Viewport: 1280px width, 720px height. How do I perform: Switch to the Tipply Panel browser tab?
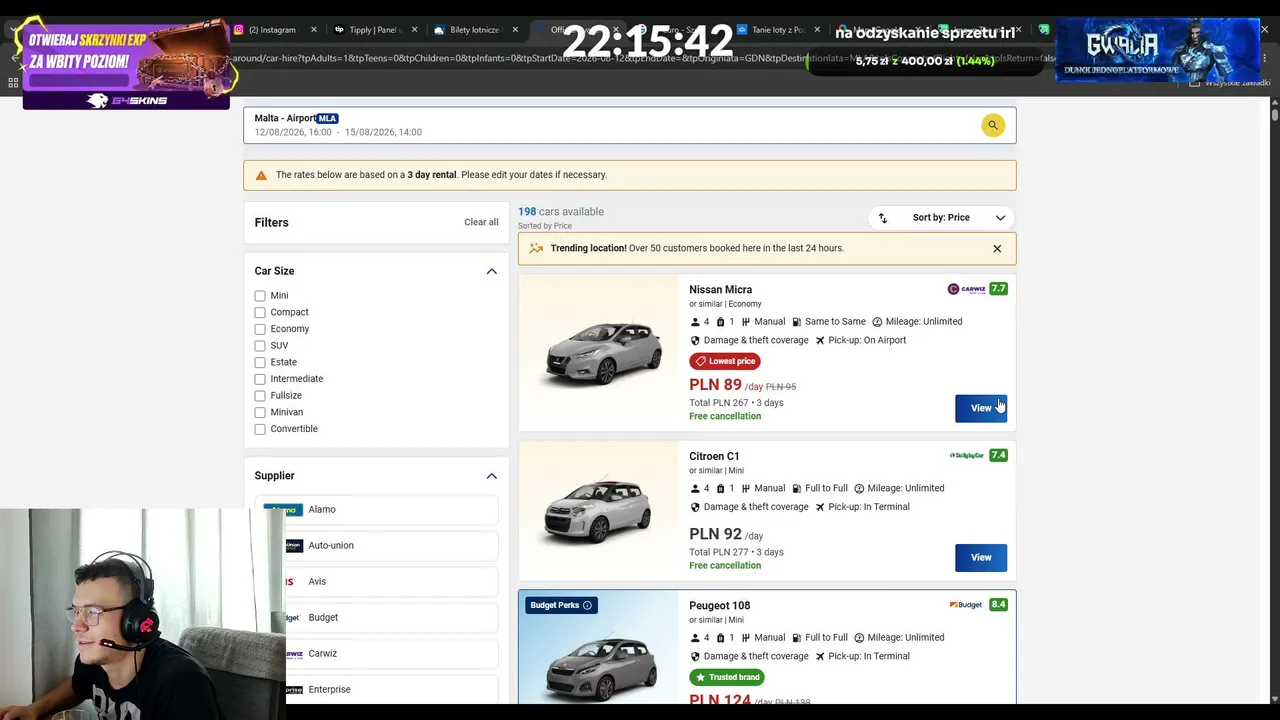pyautogui.click(x=374, y=30)
